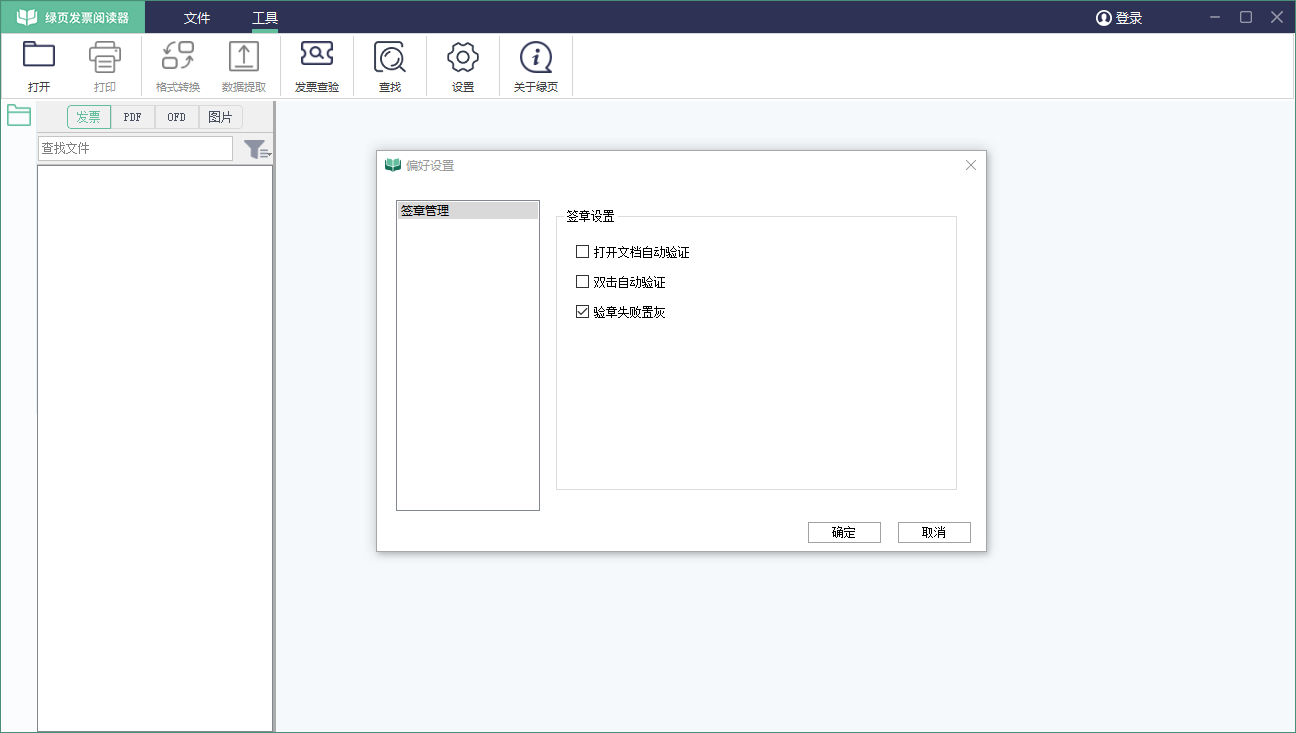The image size is (1296, 733).
Task: Click the 确定 button
Action: tap(844, 532)
